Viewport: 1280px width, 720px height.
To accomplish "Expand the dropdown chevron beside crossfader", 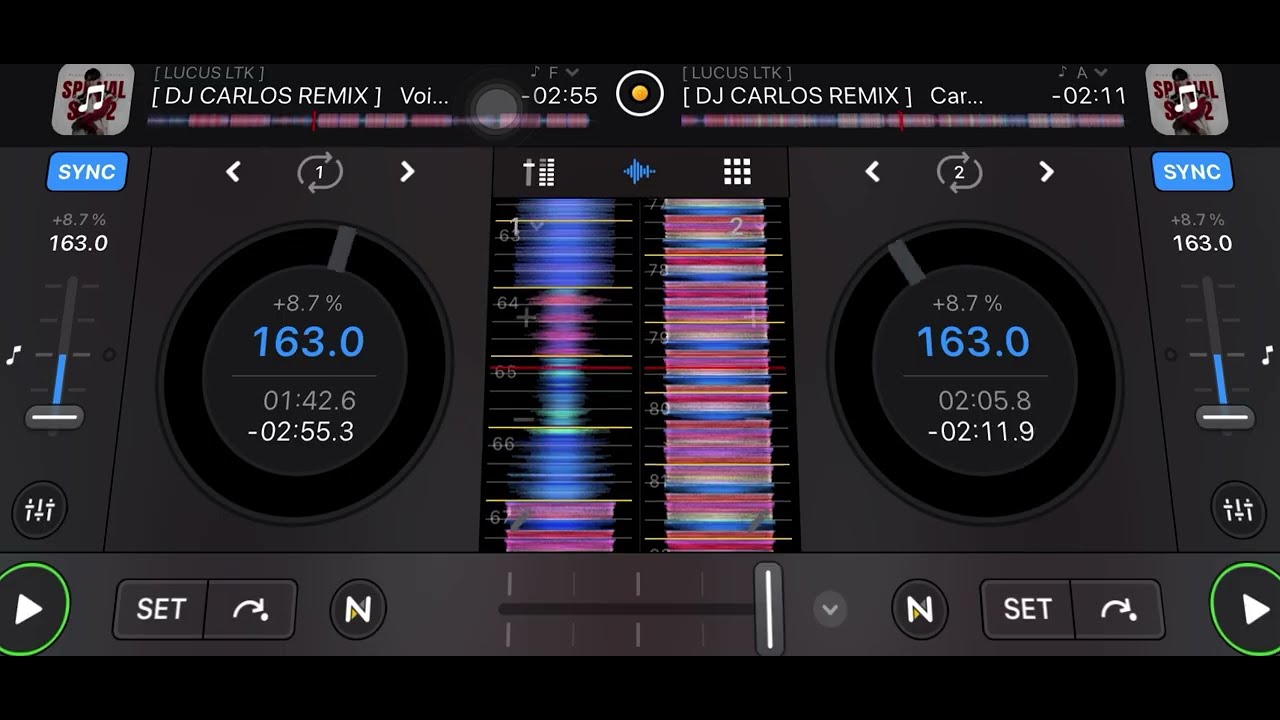I will [x=830, y=608].
